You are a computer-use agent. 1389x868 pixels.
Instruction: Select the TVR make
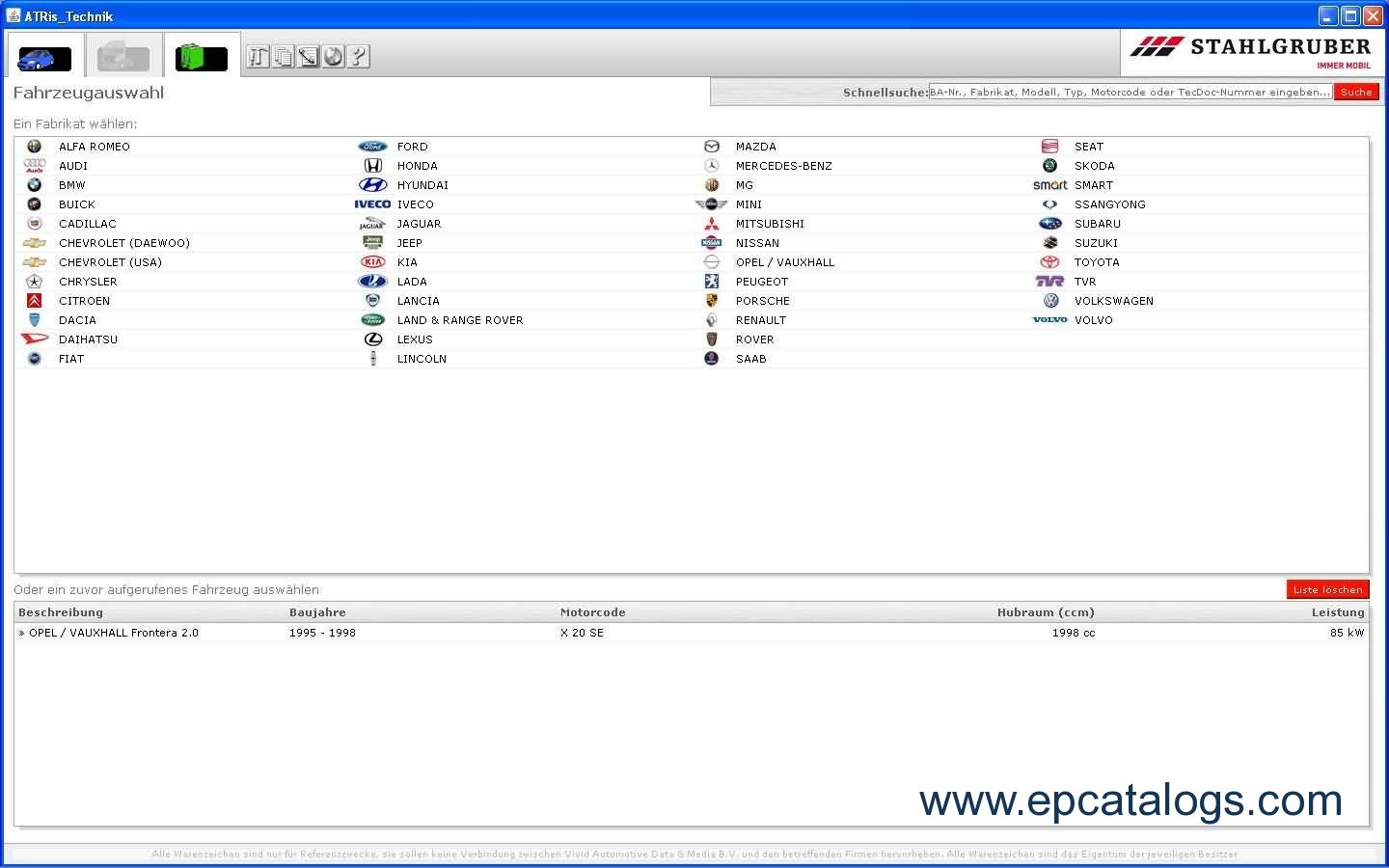tap(1085, 282)
